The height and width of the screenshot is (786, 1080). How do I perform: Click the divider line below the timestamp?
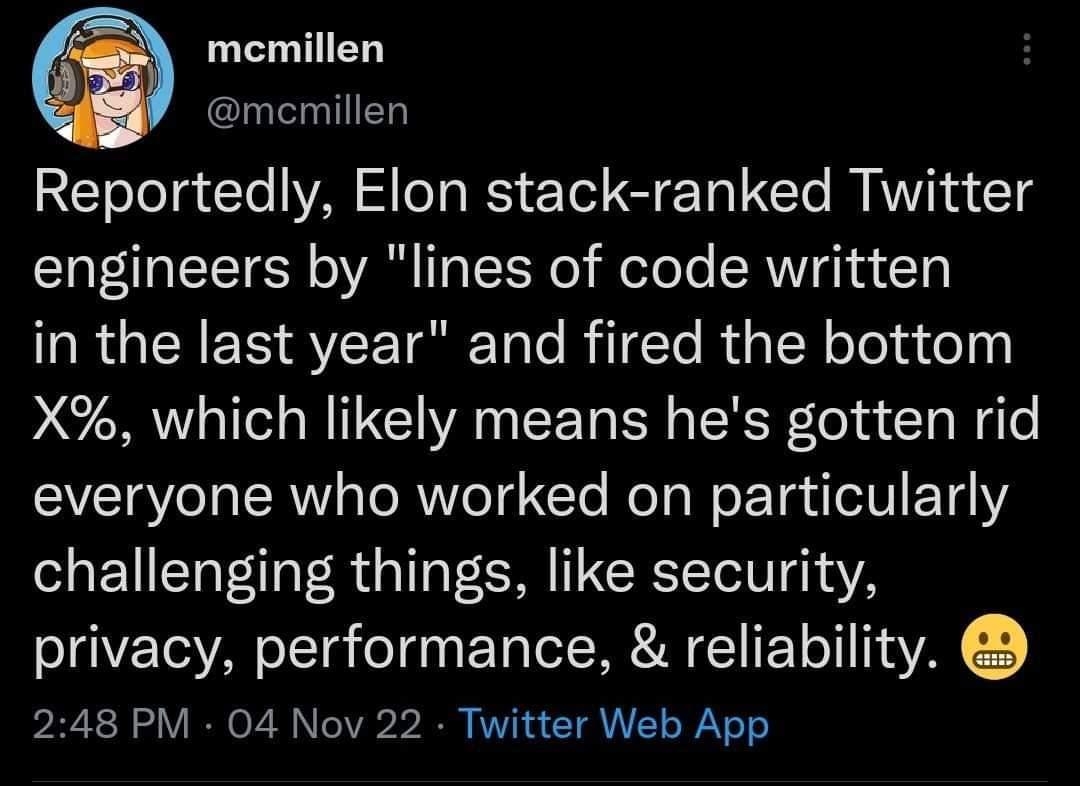(x=540, y=782)
